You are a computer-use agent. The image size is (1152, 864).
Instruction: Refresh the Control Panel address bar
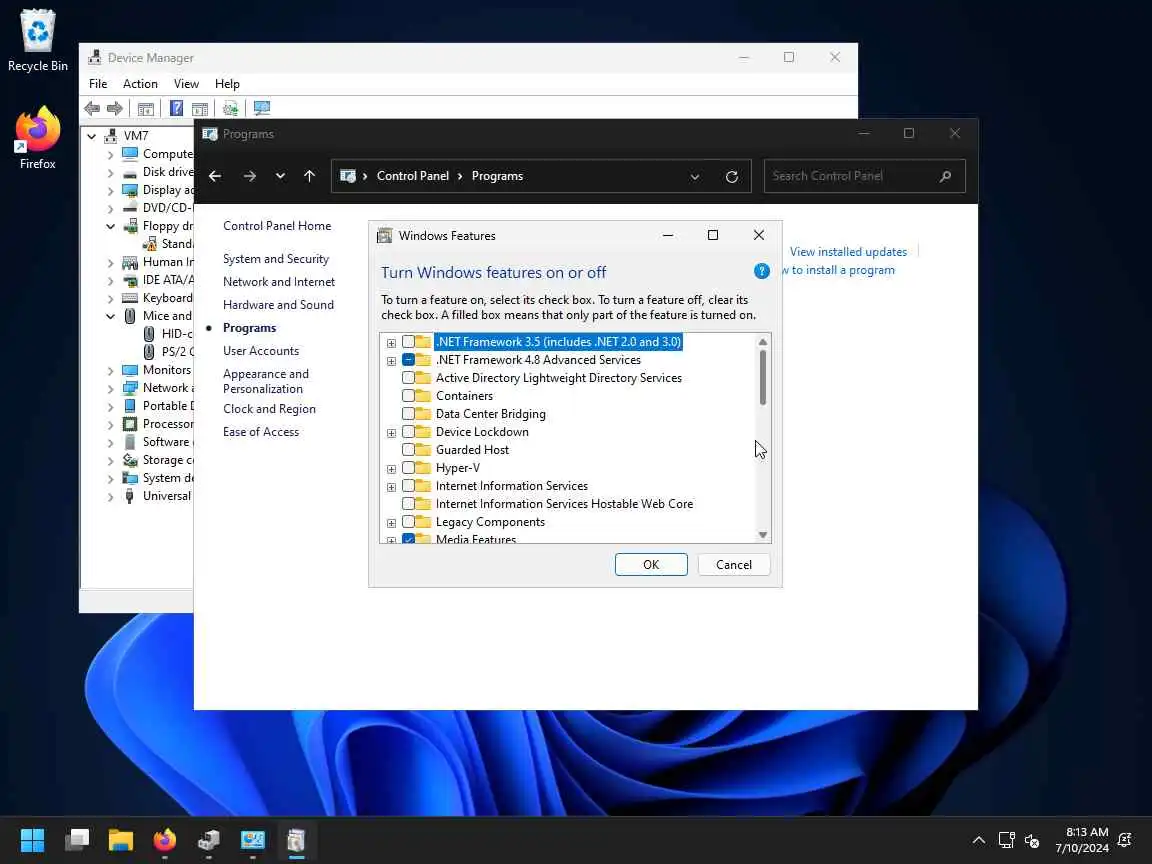732,176
